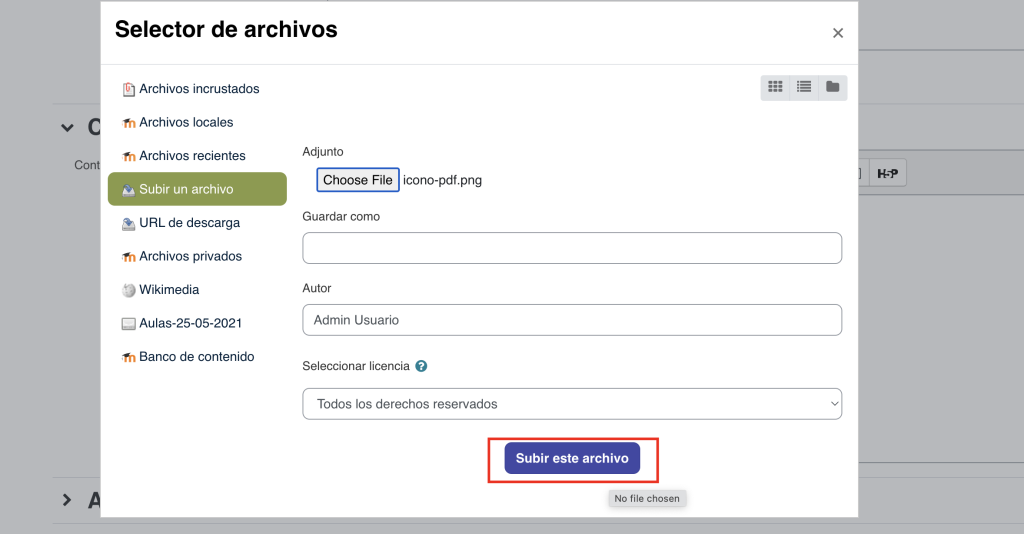The height and width of the screenshot is (534, 1024).
Task: Click the Archivos incrustados file icon
Action: 128,89
